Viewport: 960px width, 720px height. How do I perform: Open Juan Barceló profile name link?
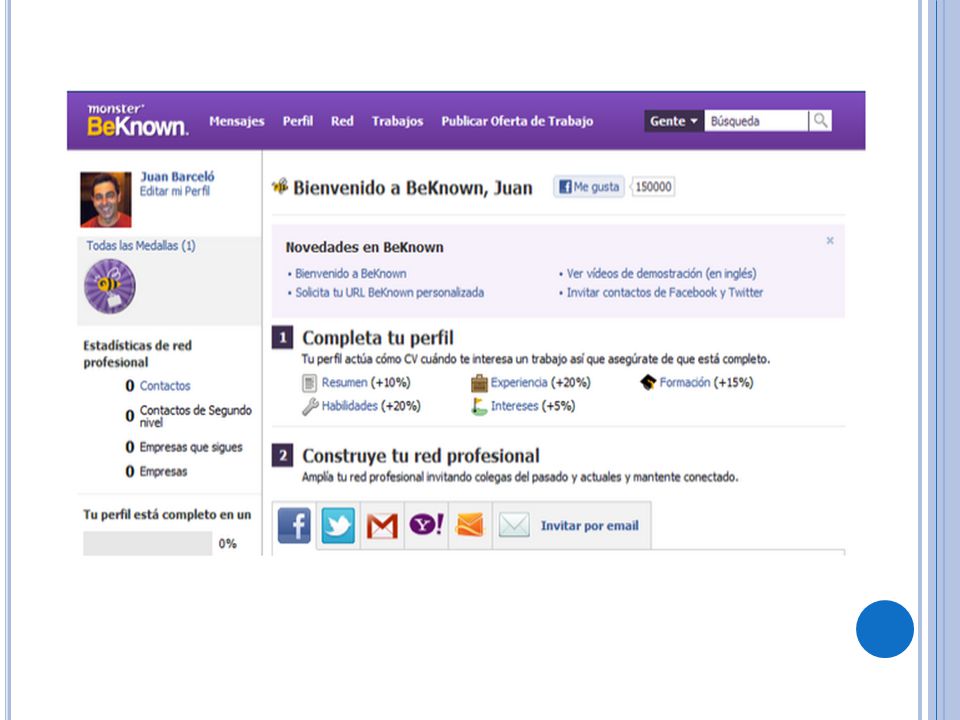pos(178,176)
